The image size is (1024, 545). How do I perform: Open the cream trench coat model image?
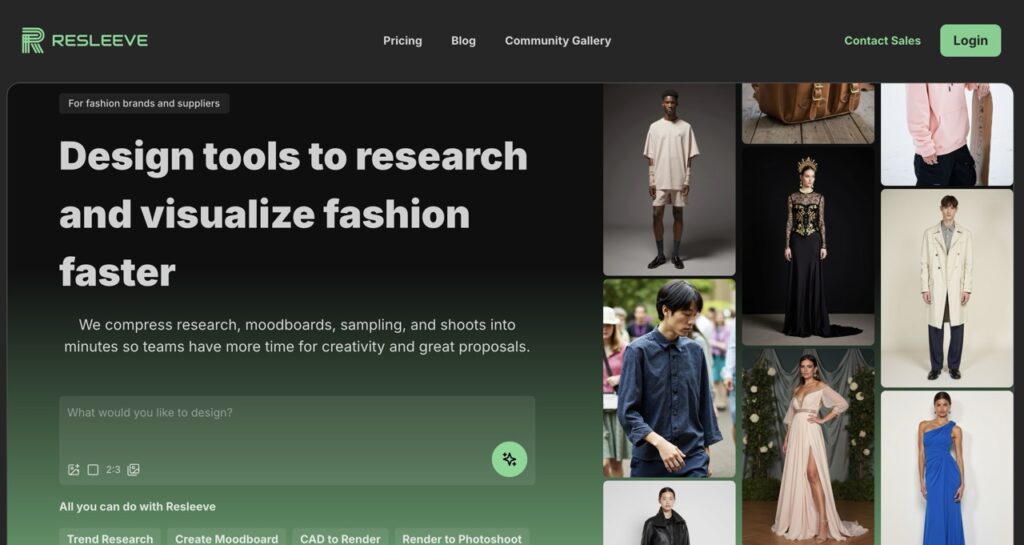click(x=947, y=288)
